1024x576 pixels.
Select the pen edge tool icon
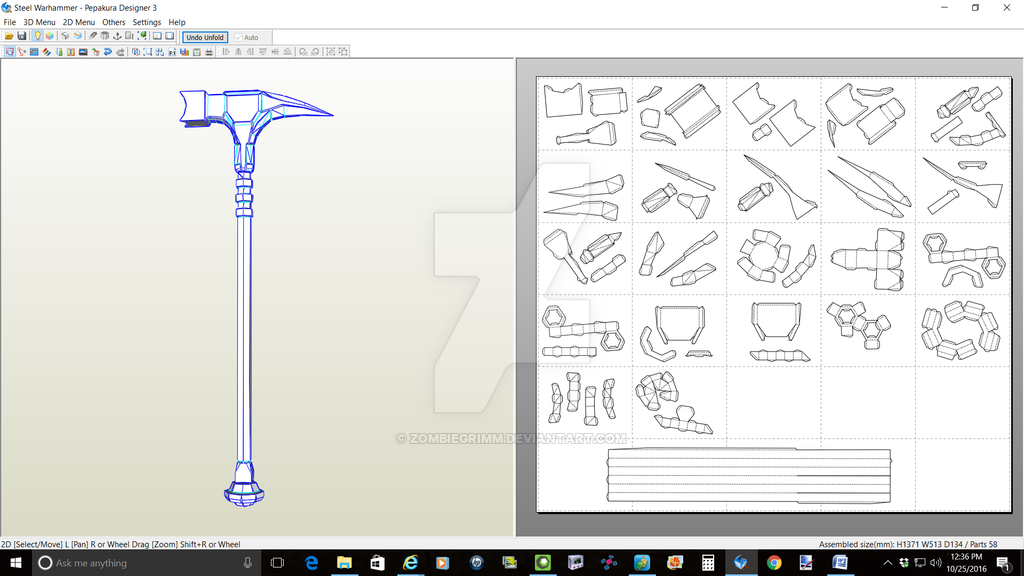(93, 36)
